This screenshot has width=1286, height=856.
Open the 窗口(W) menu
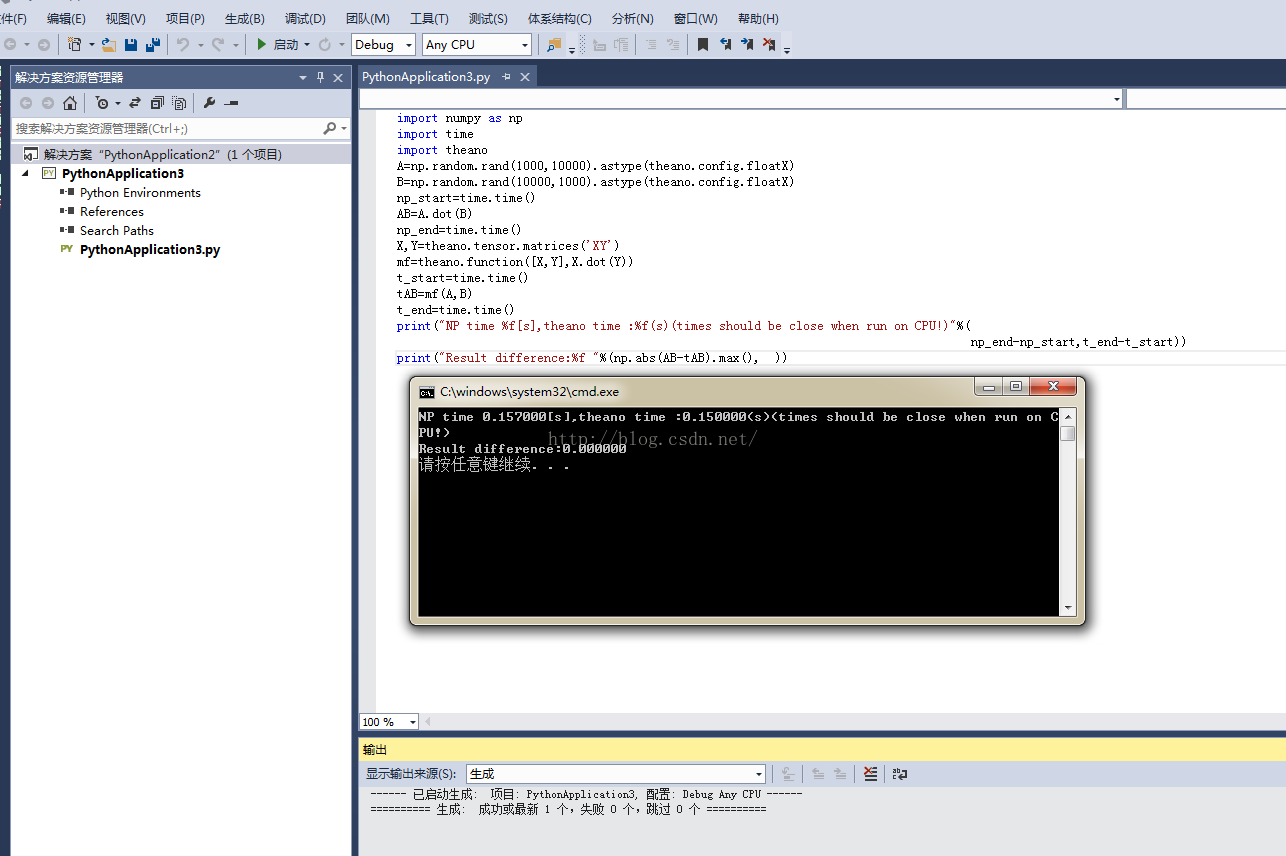coord(695,18)
